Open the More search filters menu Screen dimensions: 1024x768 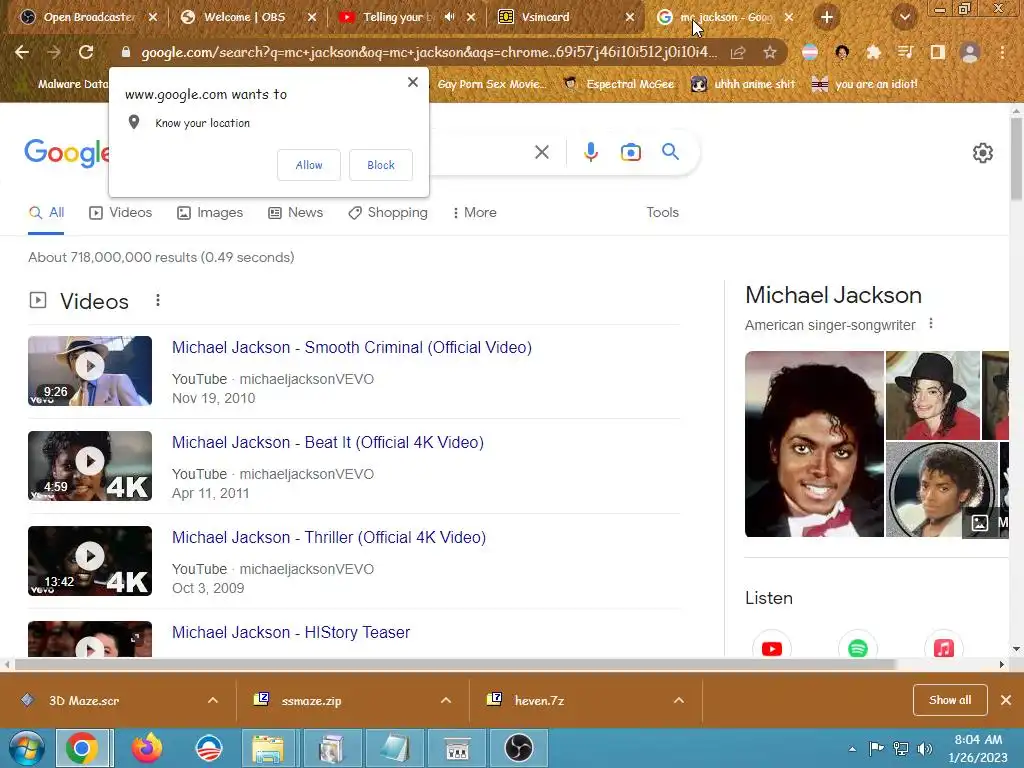click(474, 212)
